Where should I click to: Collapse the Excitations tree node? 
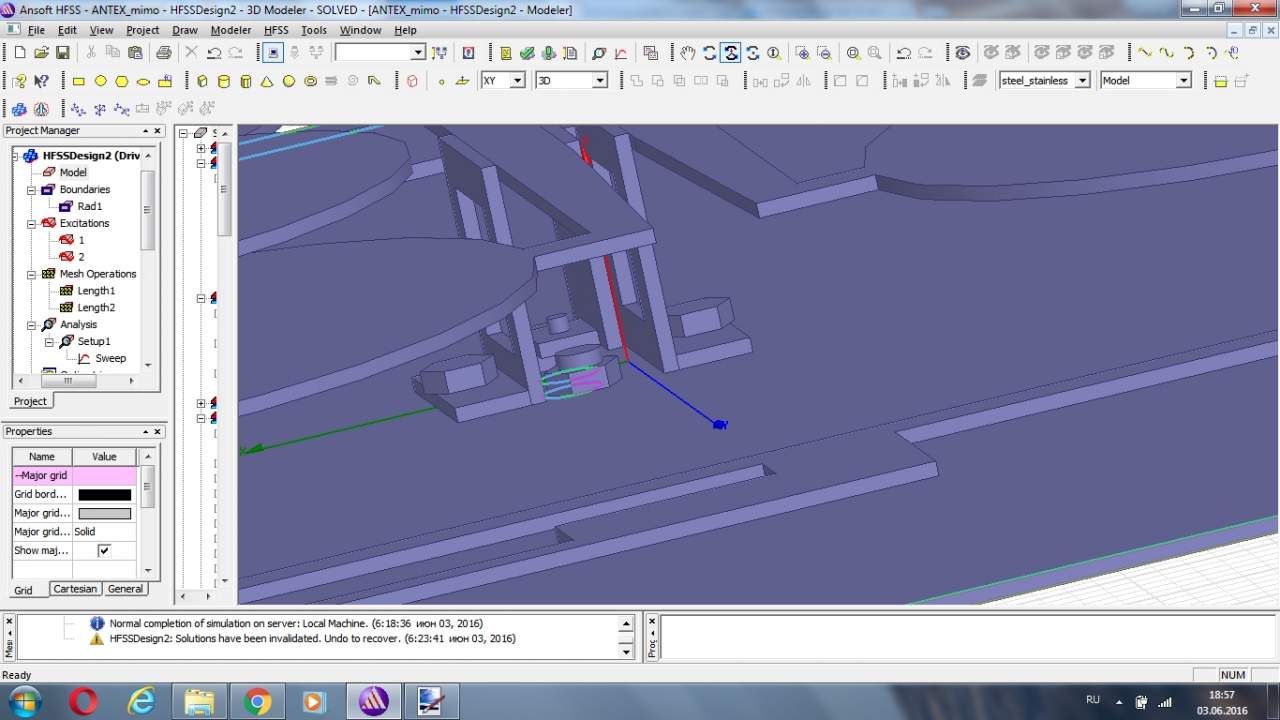click(x=32, y=223)
